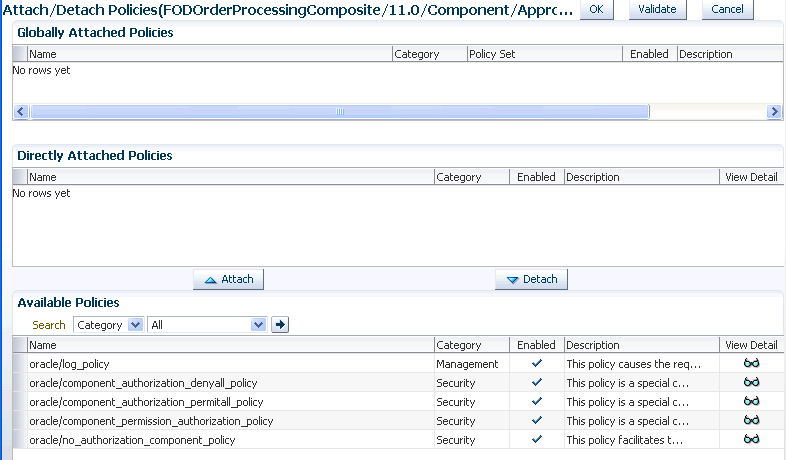This screenshot has width=786, height=460.
Task: Select row handle for oracle/log_policy
Action: point(20,363)
